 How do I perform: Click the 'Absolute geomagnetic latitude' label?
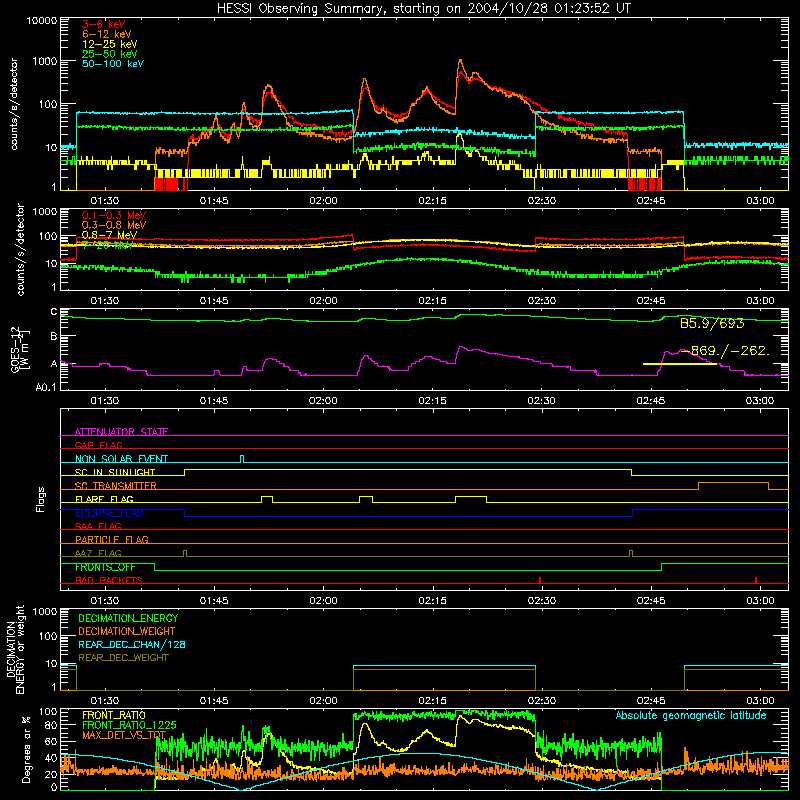(x=691, y=716)
